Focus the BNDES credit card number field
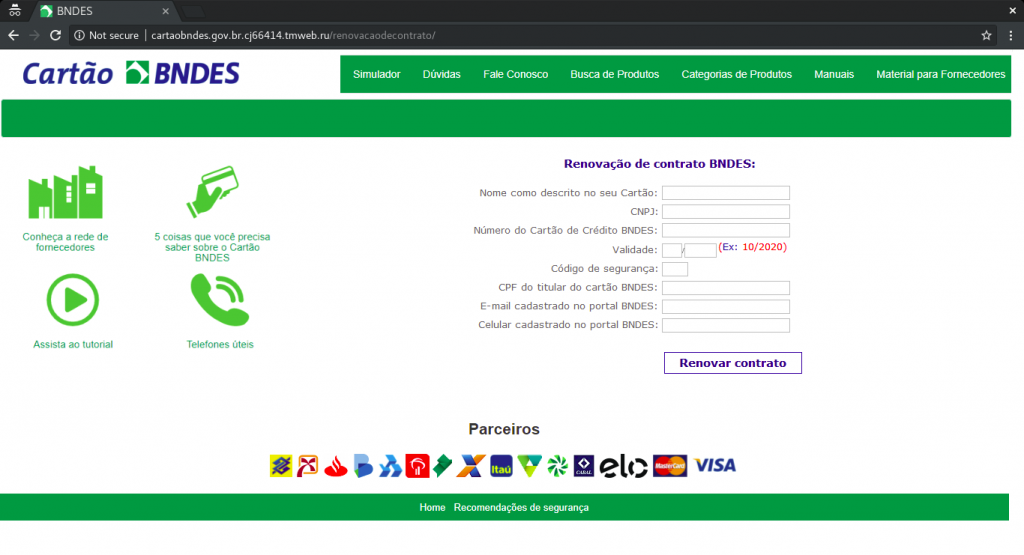This screenshot has height=555, width=1024. click(726, 230)
